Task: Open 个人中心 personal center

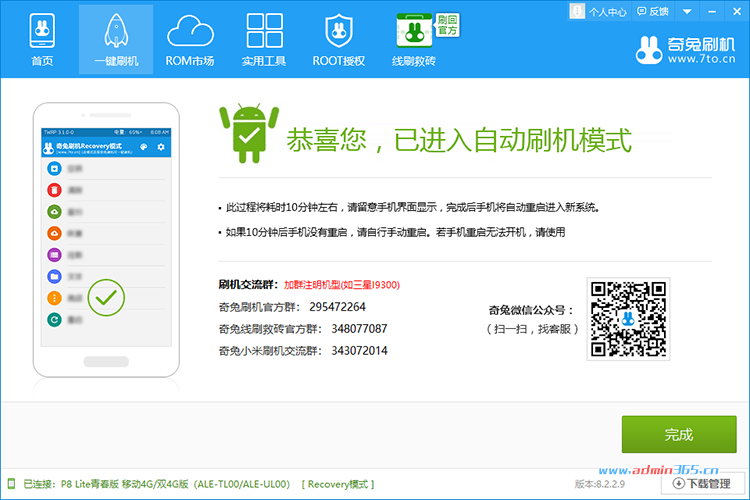Action: pos(599,11)
